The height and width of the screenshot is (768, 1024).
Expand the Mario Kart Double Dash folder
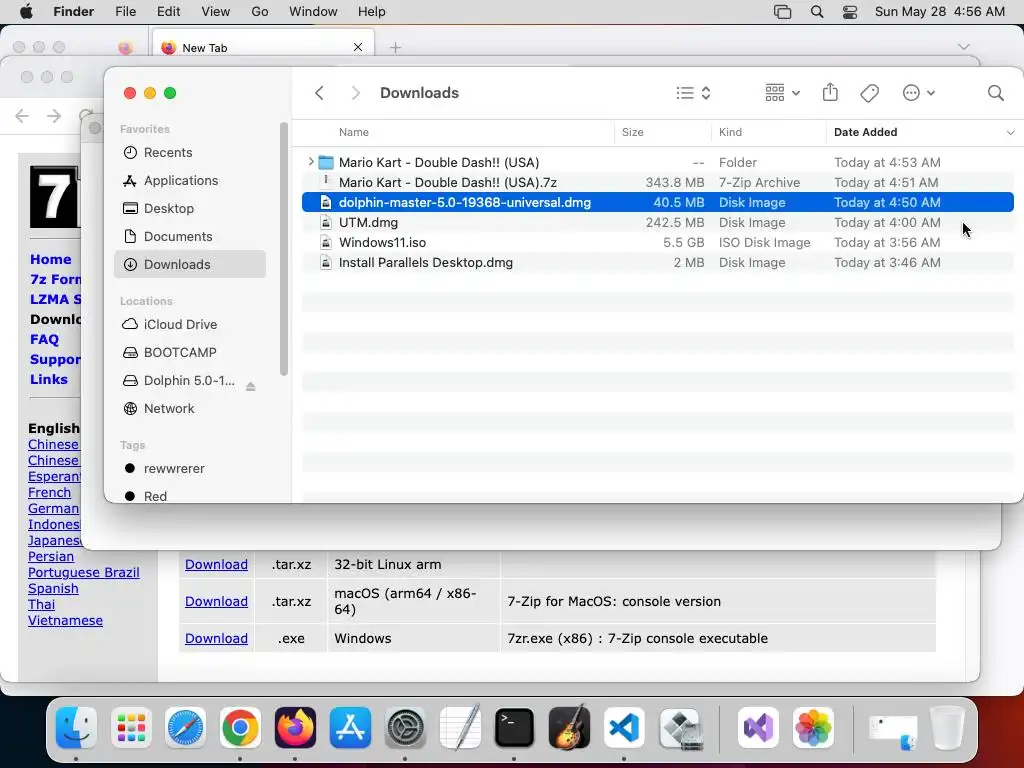coord(311,161)
